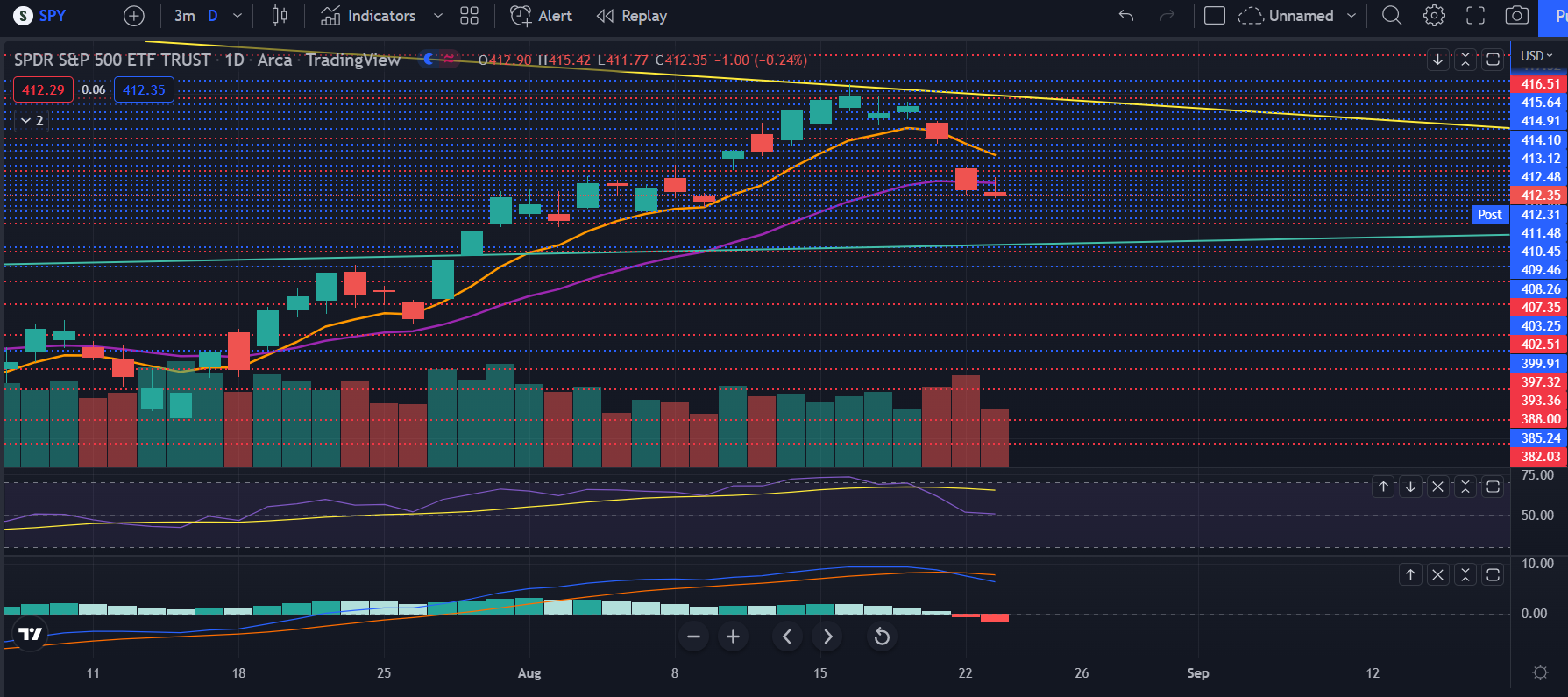
Task: Open the SPY symbol search
Action: (40, 16)
